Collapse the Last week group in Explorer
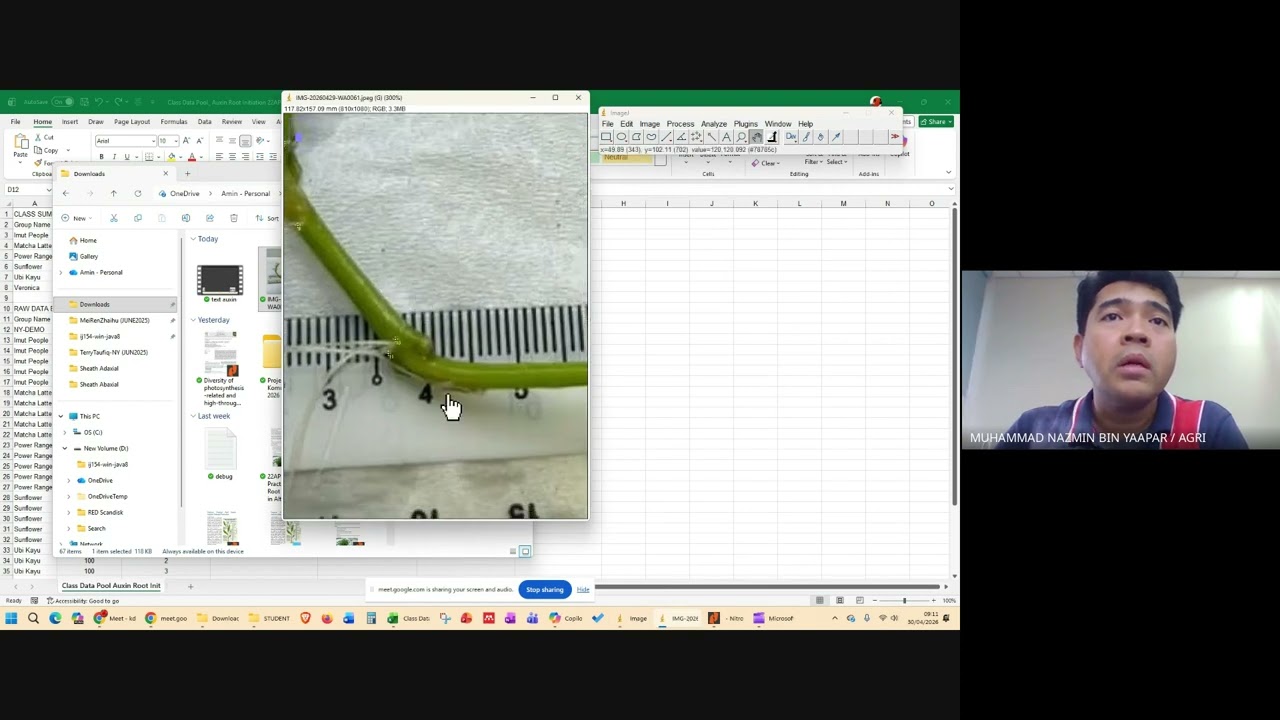The width and height of the screenshot is (1280, 720). click(193, 416)
